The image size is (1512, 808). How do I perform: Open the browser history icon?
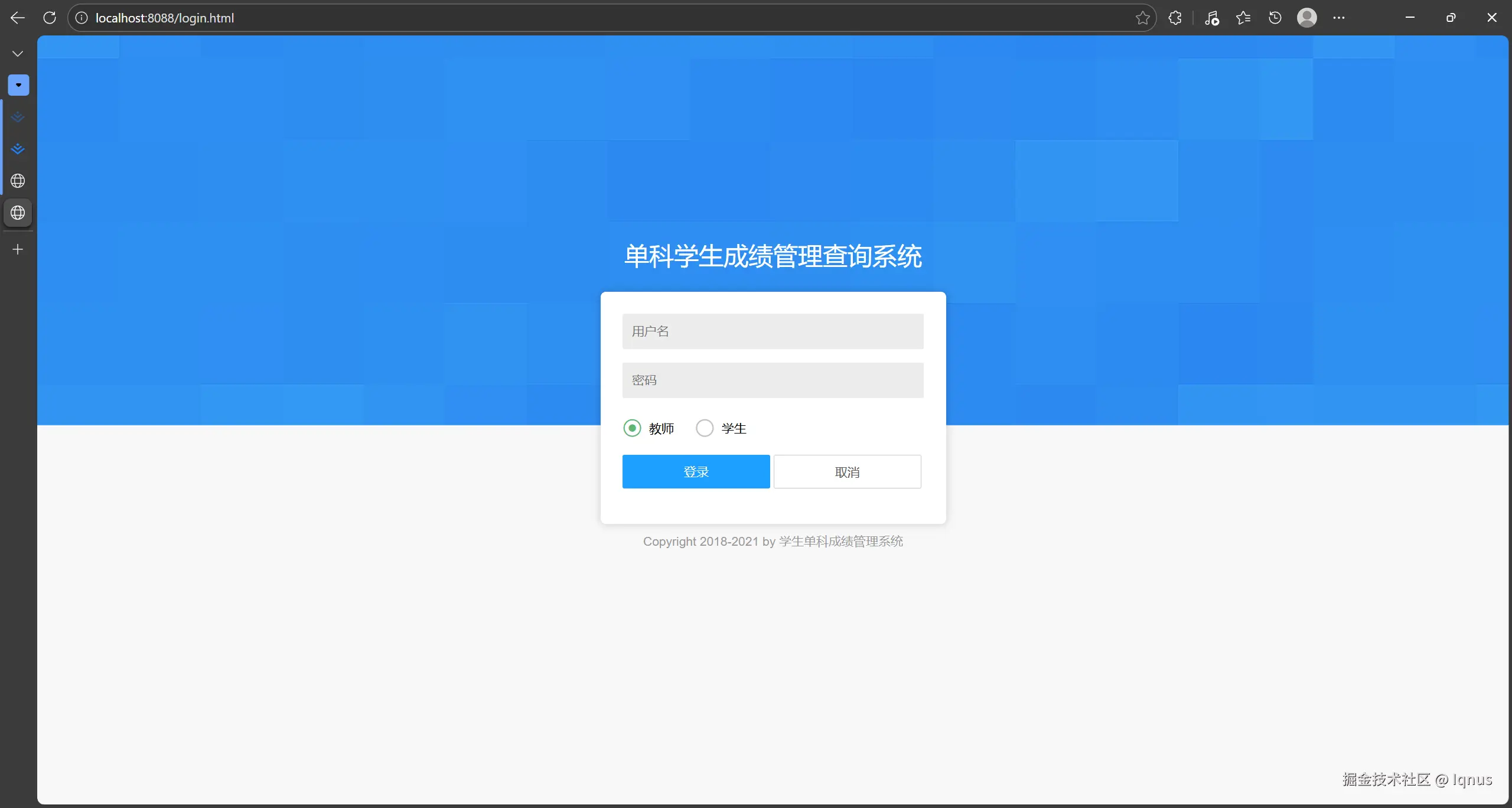pyautogui.click(x=1275, y=18)
